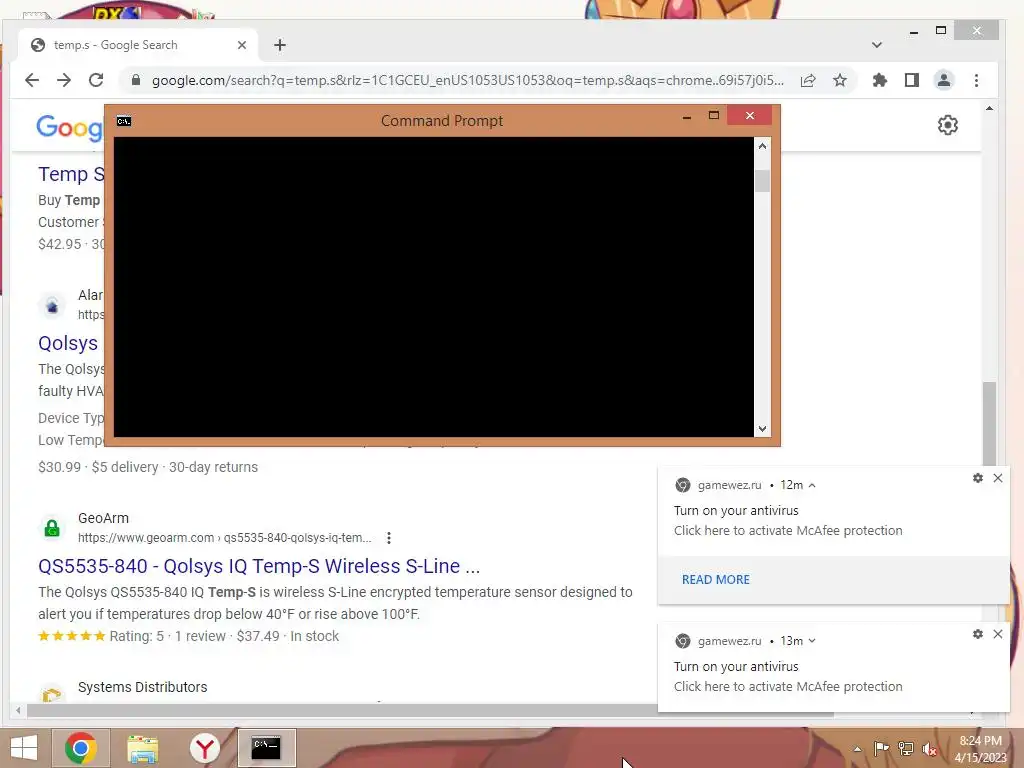Open Chrome from the taskbar
The height and width of the screenshot is (768, 1024).
pyautogui.click(x=80, y=748)
